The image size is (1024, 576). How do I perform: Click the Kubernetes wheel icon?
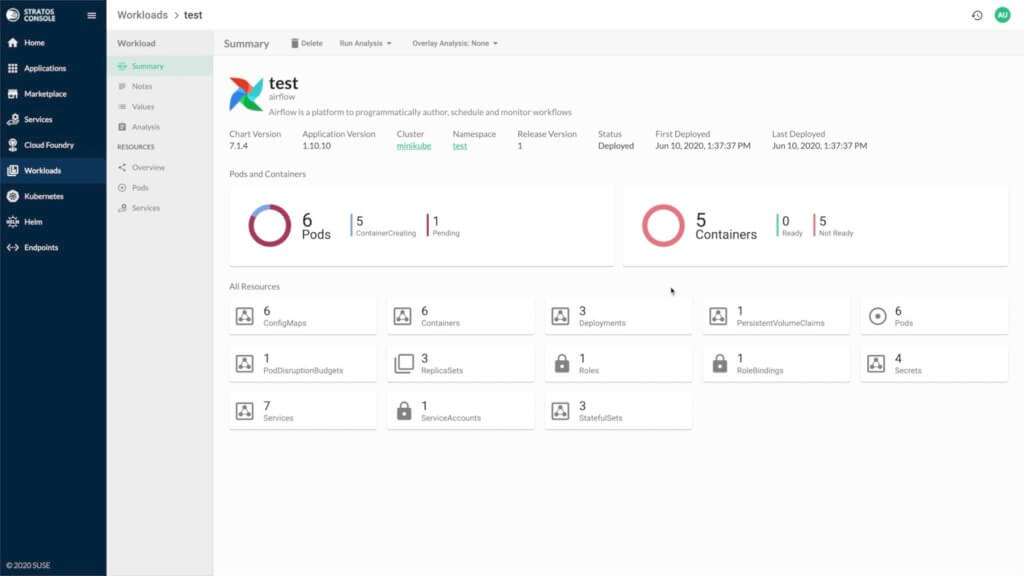tap(12, 196)
